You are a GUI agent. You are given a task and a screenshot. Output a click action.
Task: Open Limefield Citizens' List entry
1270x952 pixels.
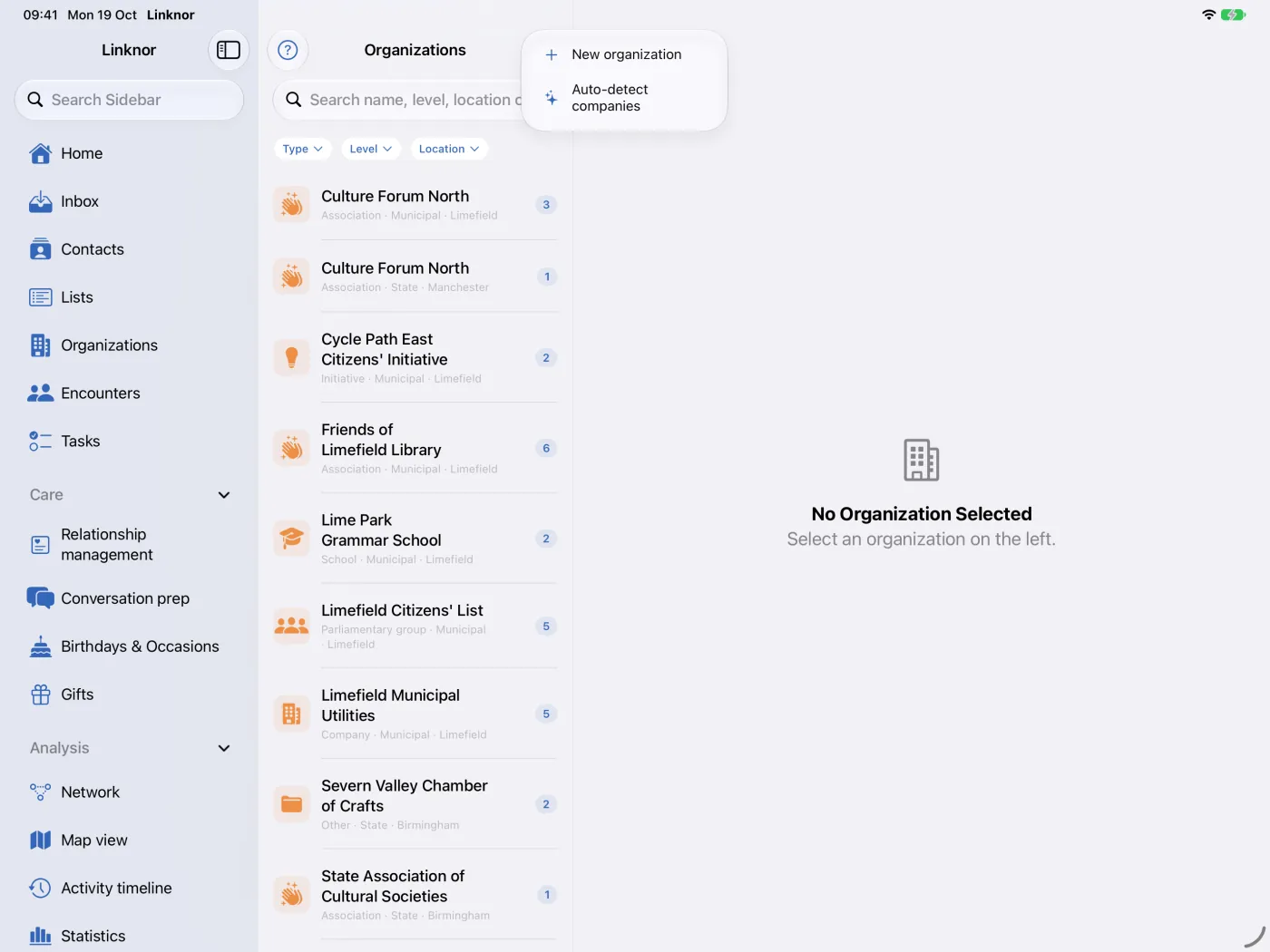[x=415, y=627]
